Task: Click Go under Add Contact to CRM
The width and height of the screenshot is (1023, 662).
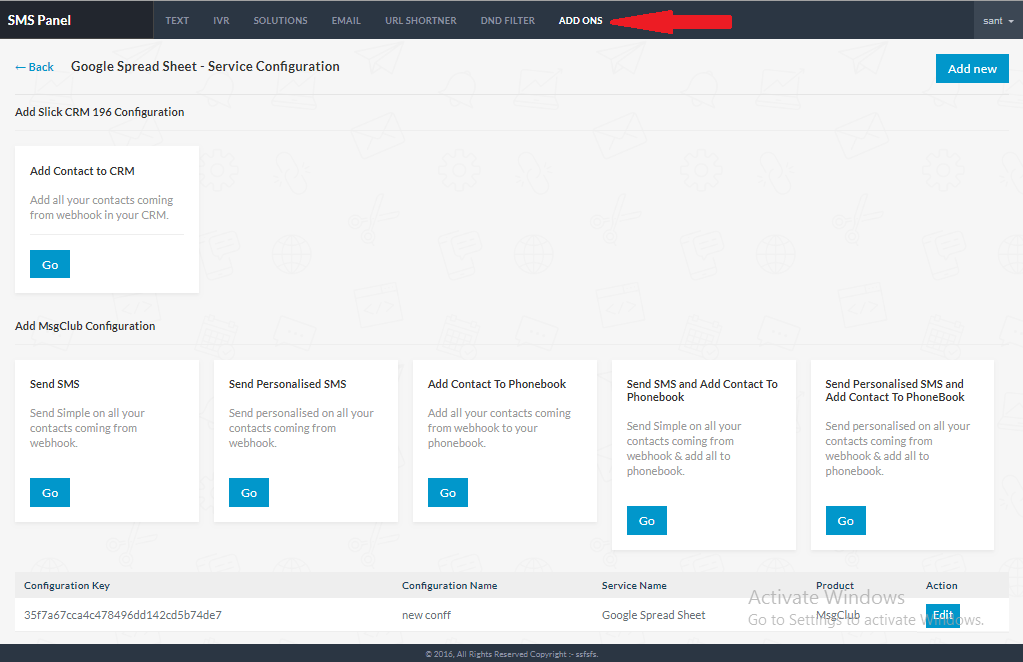Action: coord(50,264)
